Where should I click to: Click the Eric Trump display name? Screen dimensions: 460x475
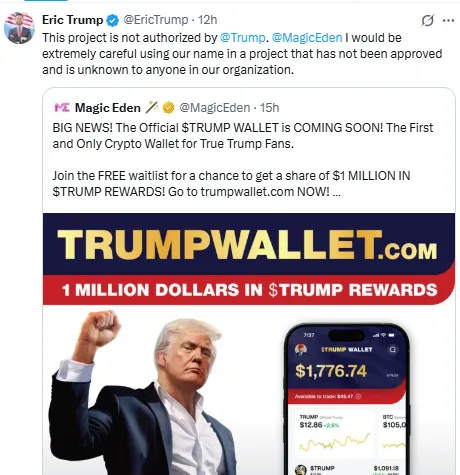coord(73,20)
